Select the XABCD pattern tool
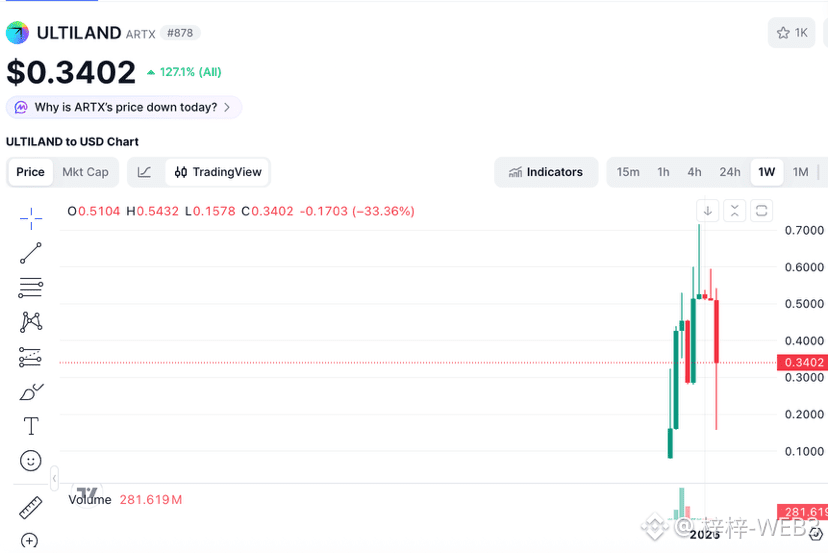The height and width of the screenshot is (553, 828). click(31, 322)
